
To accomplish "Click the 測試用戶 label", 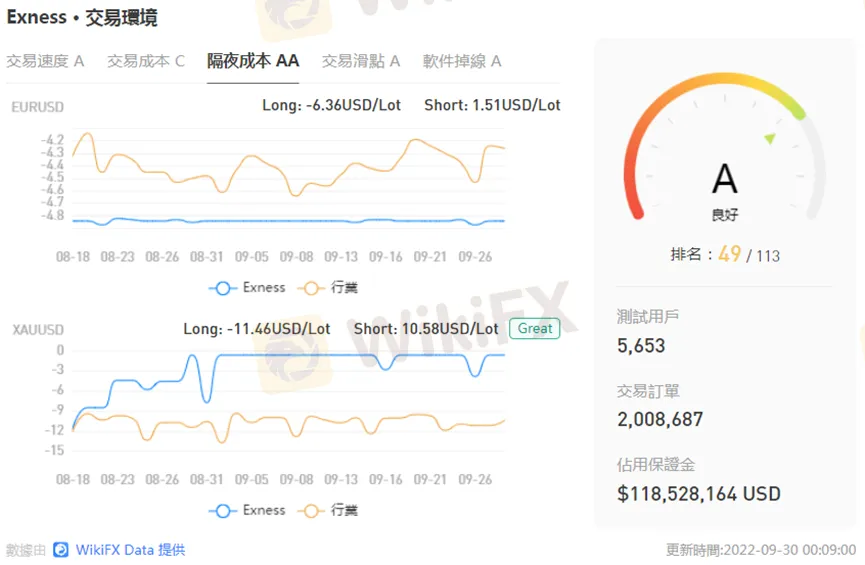I will [648, 317].
